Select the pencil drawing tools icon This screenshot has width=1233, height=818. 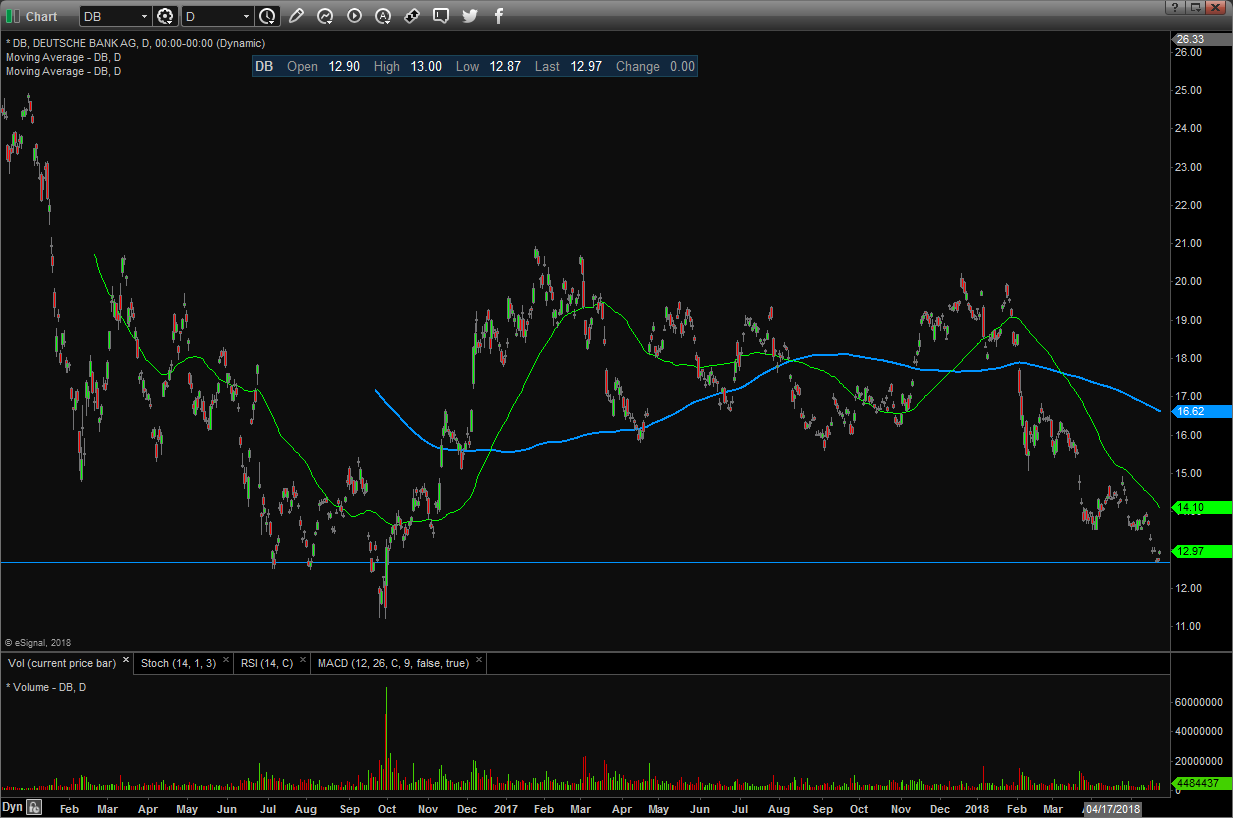coord(296,16)
